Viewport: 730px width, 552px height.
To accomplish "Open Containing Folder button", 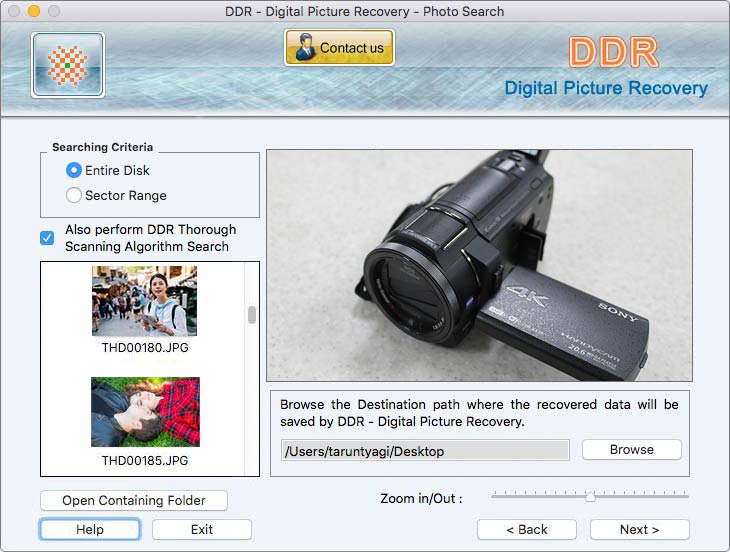I will [134, 500].
